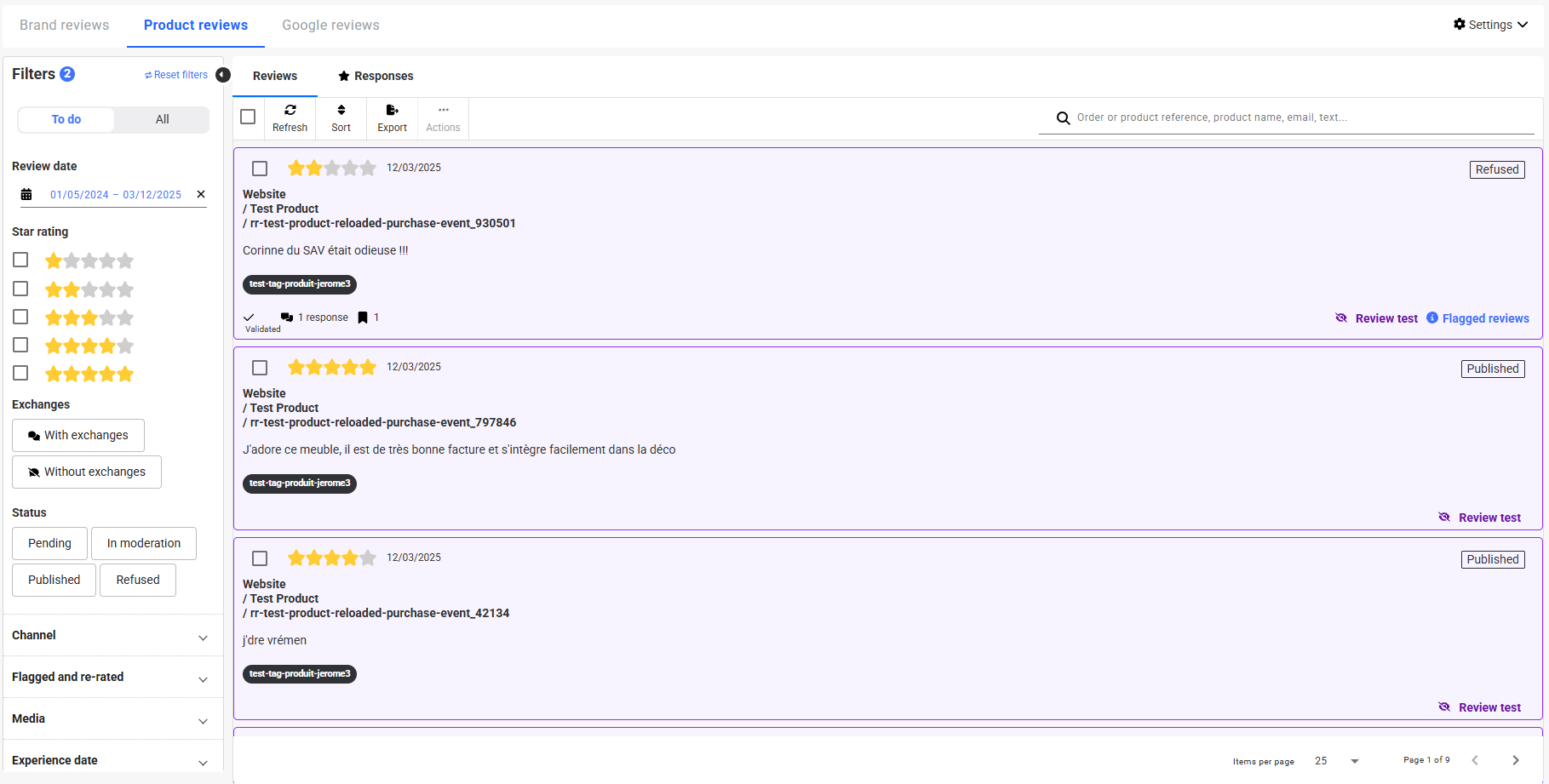1549x784 pixels.
Task: Open the 1 response exchange icon
Action: coord(287,318)
